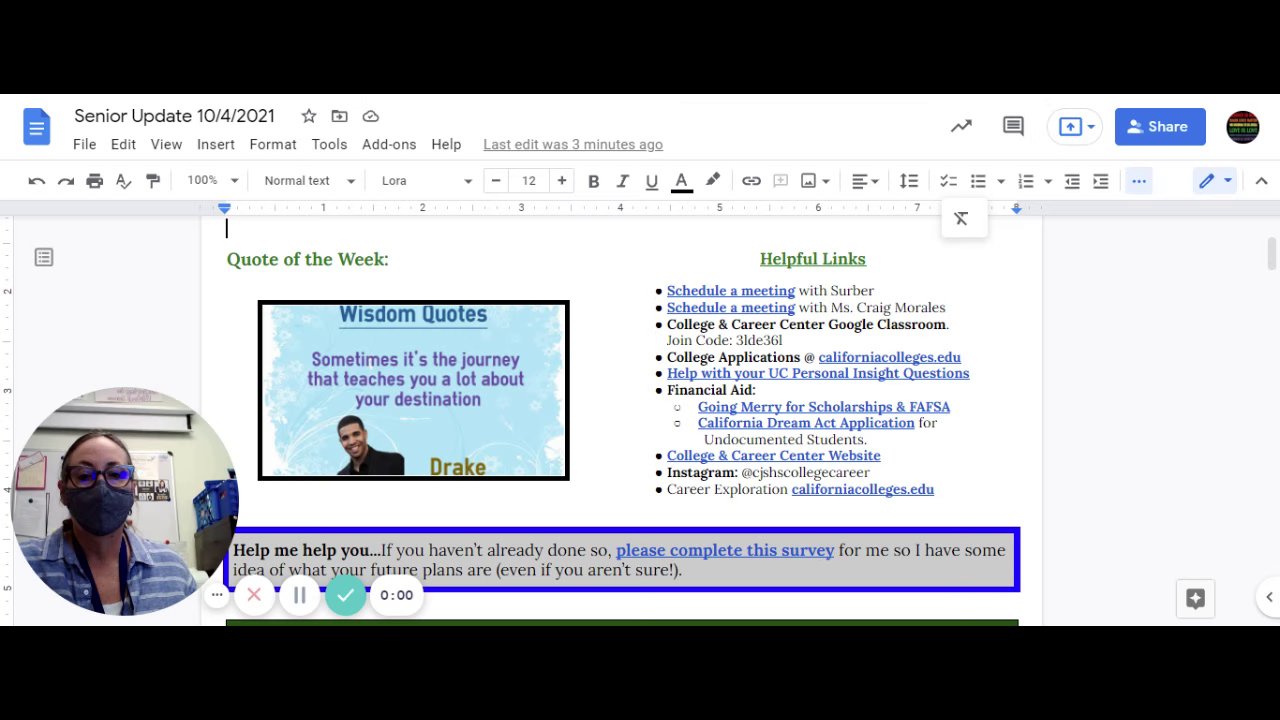Open the Lora font dropdown

point(426,181)
